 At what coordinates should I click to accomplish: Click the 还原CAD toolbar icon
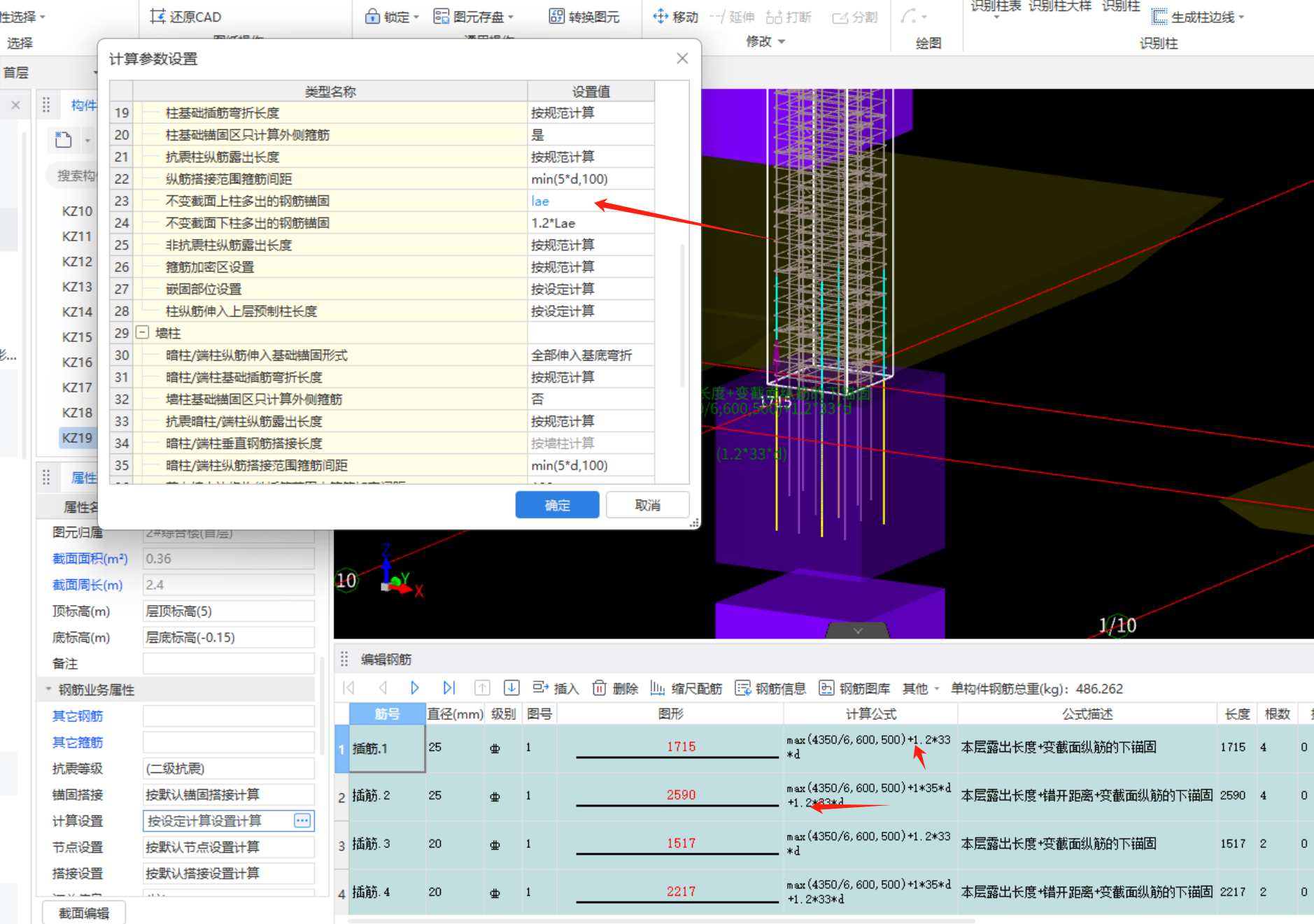158,16
